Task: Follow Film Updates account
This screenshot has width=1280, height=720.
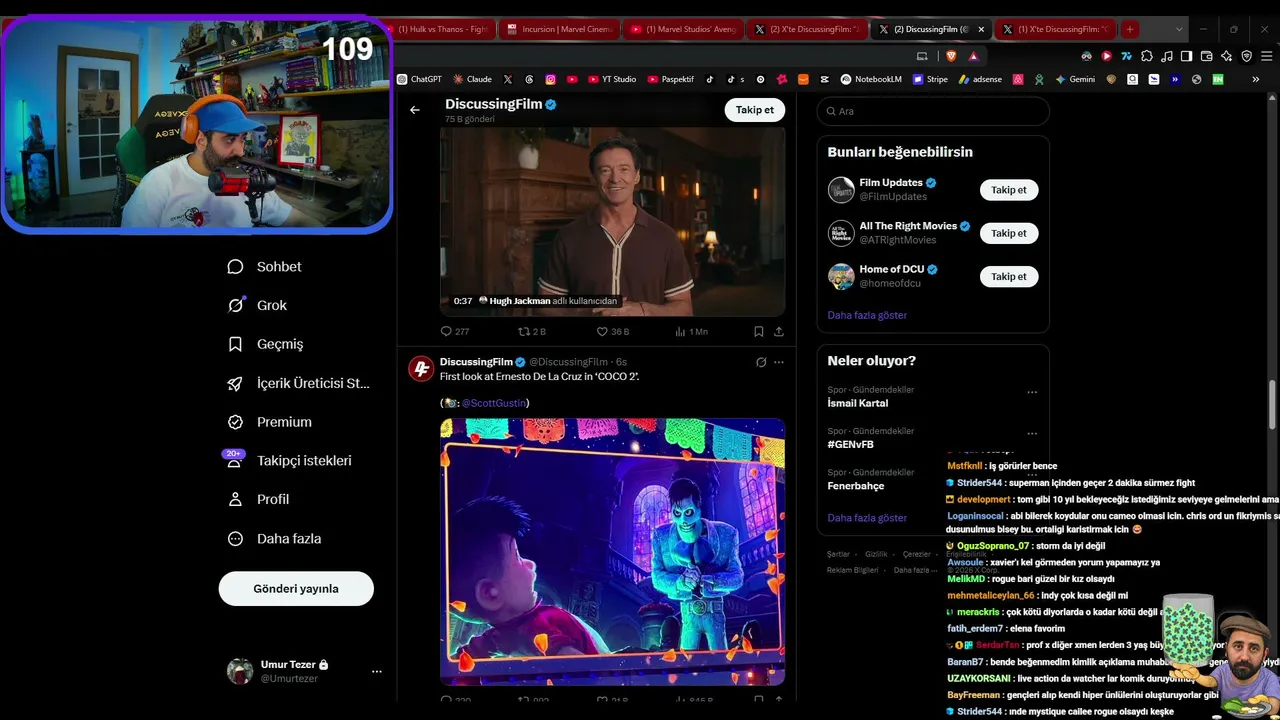Action: click(1009, 190)
